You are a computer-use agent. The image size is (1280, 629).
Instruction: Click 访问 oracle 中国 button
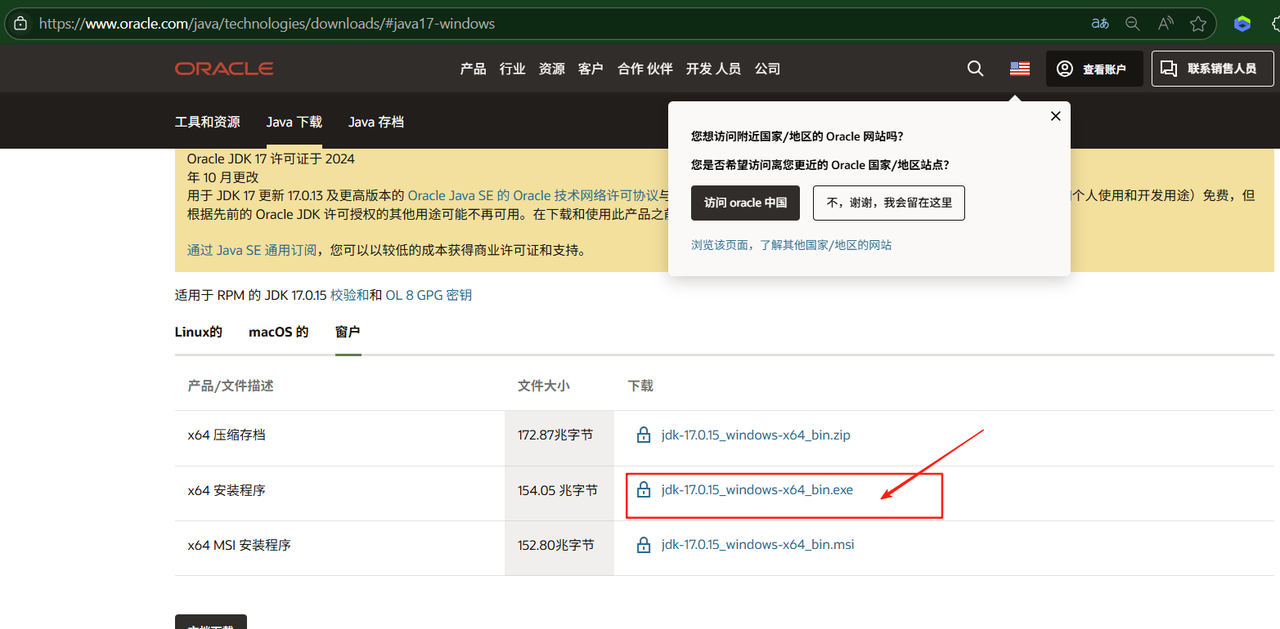coord(745,202)
